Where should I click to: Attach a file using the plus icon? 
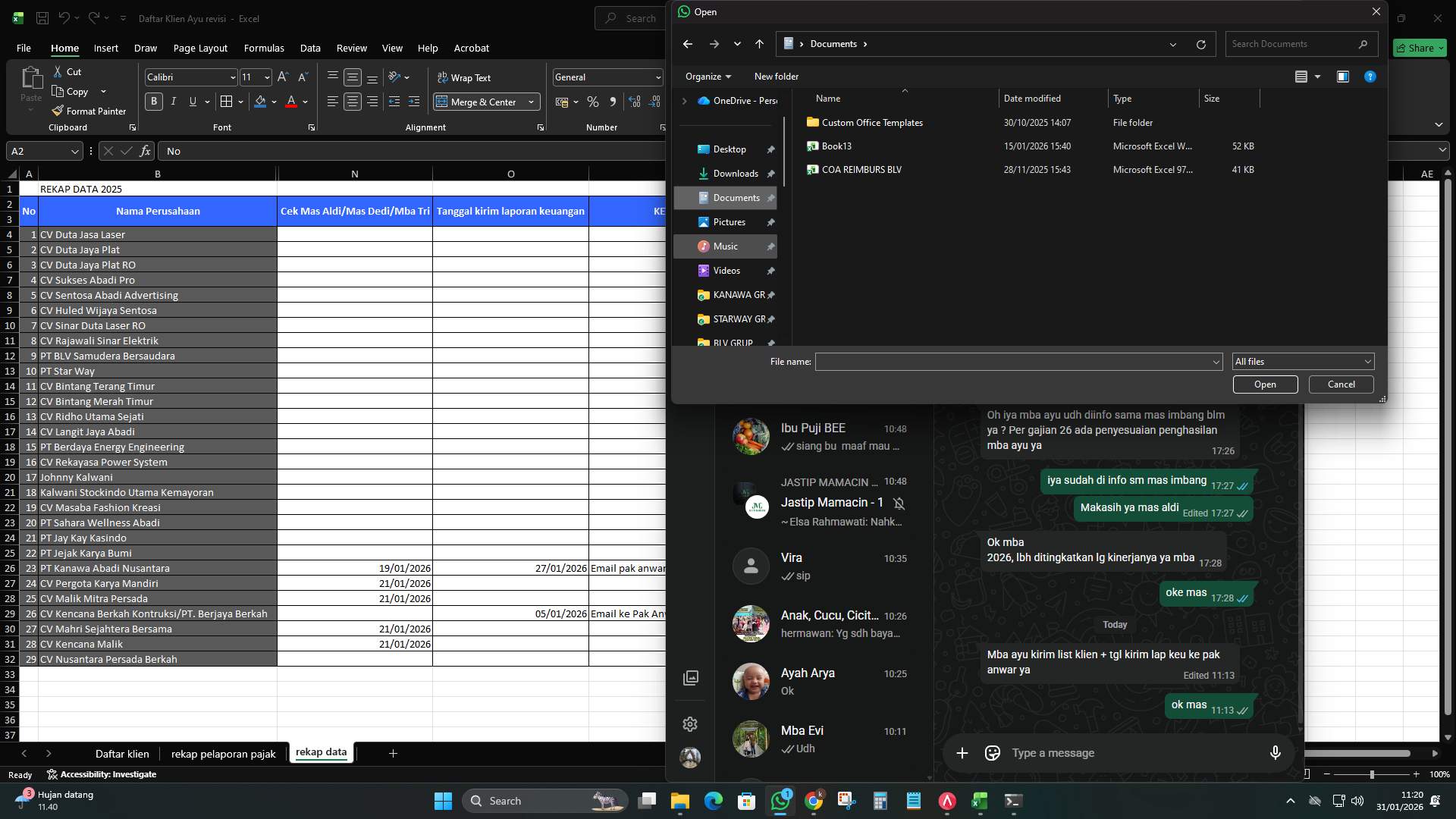962,752
